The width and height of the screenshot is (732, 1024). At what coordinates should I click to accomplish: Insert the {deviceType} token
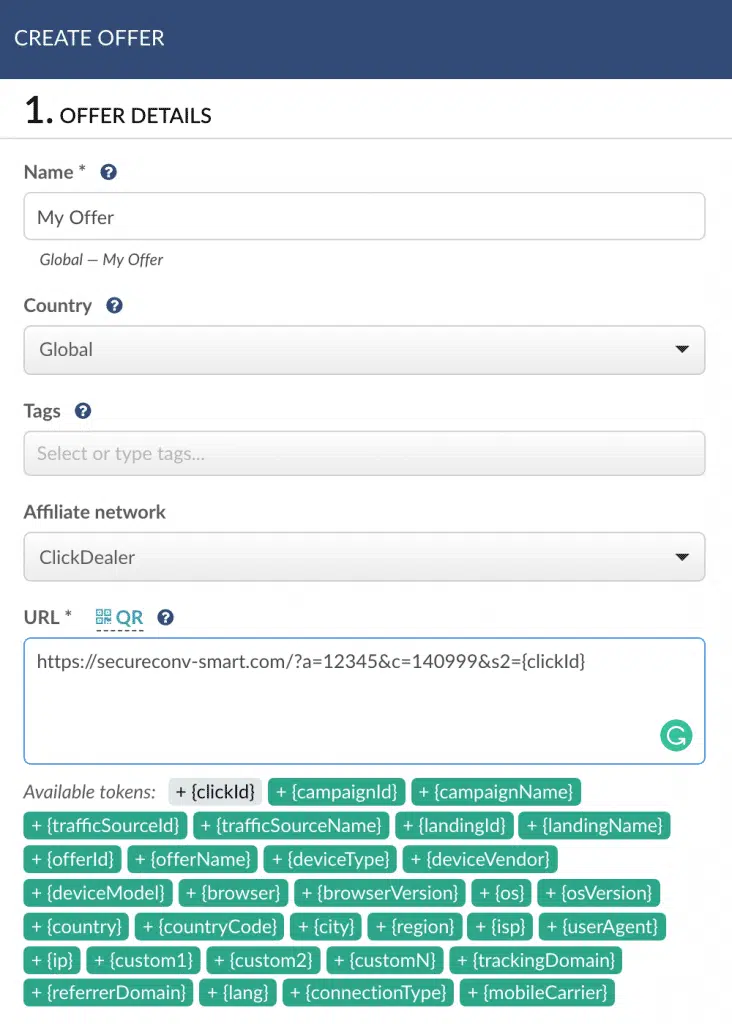point(332,859)
